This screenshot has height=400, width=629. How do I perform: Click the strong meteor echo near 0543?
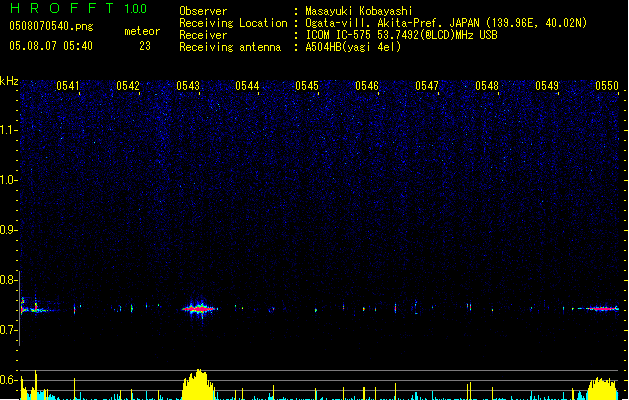[199, 309]
